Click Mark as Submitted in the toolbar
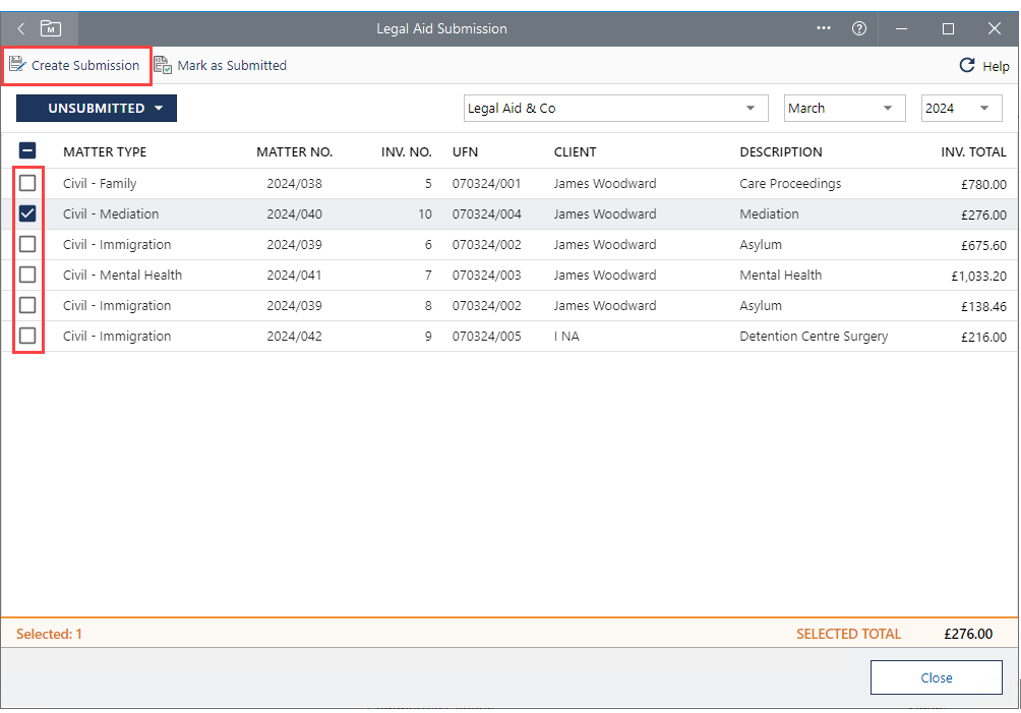The width and height of the screenshot is (1021, 713). 221,65
